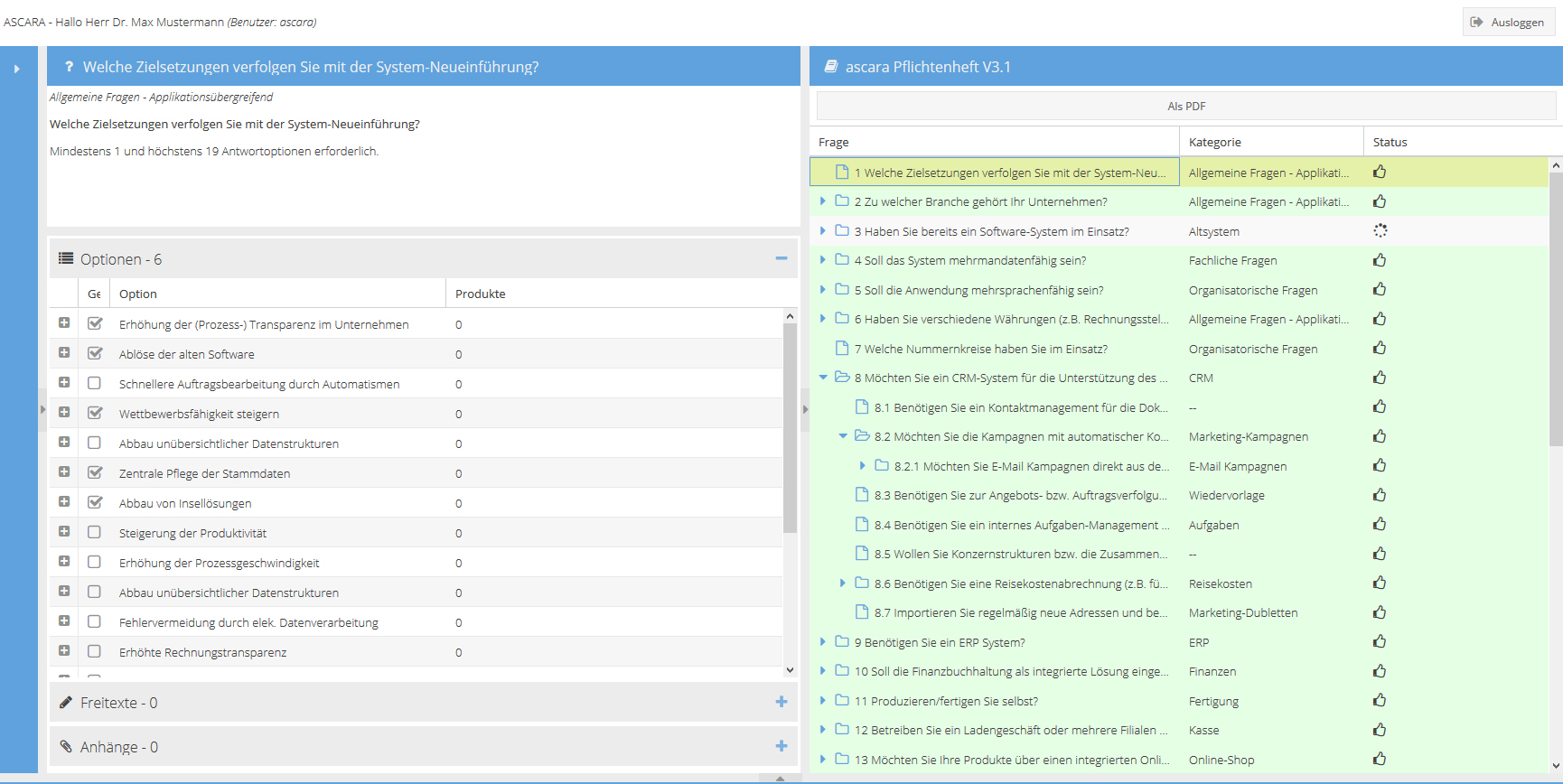The width and height of the screenshot is (1563, 784).
Task: Expand 8.6 Reisekostenabrechnung tree node
Action: 843,583
